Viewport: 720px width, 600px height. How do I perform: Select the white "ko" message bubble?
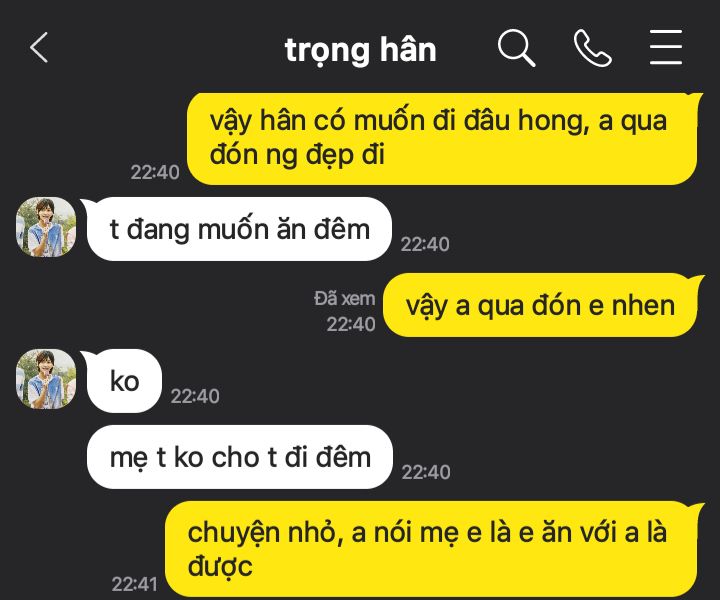coord(124,381)
